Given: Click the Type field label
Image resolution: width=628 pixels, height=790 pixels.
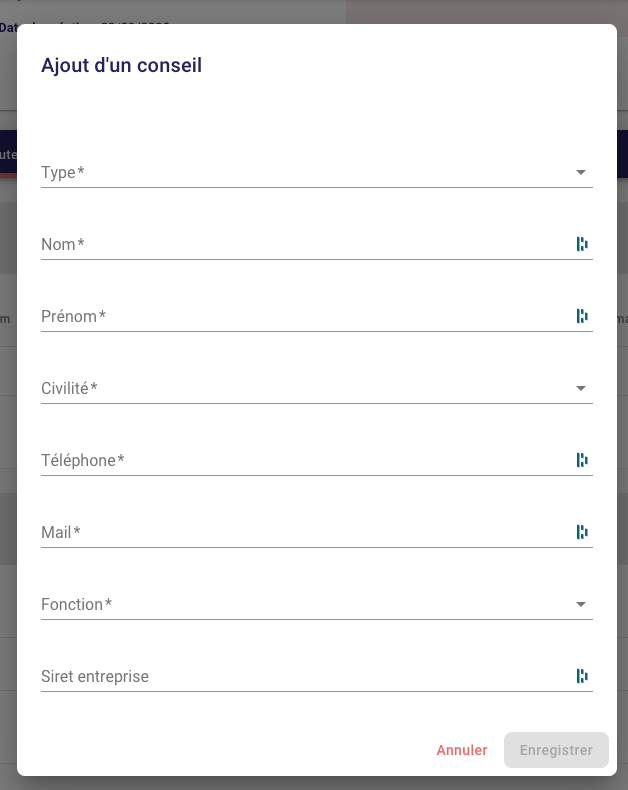Looking at the screenshot, I should [62, 173].
